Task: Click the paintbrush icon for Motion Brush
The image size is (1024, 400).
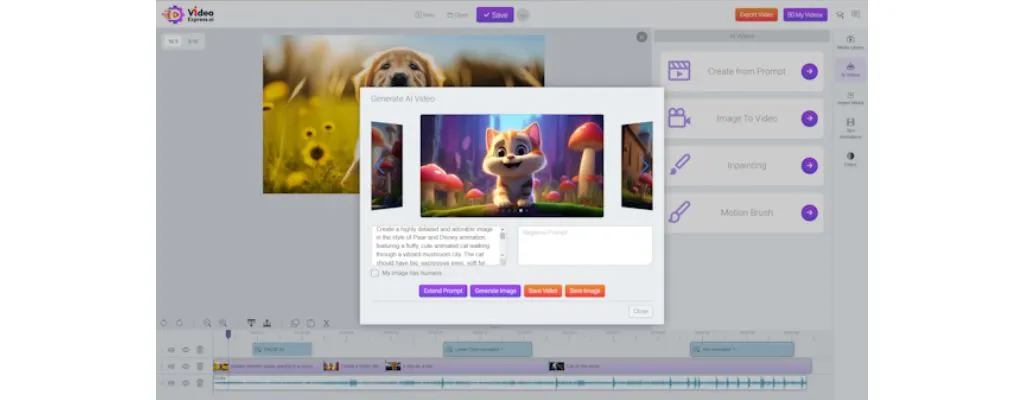Action: [x=679, y=212]
